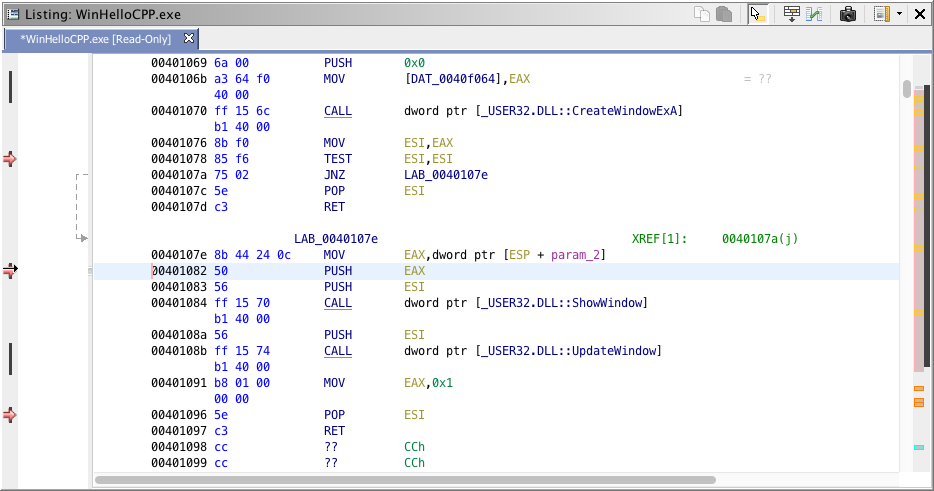
Task: Click the CALL to USER32 ShowWindow
Action: 337,303
